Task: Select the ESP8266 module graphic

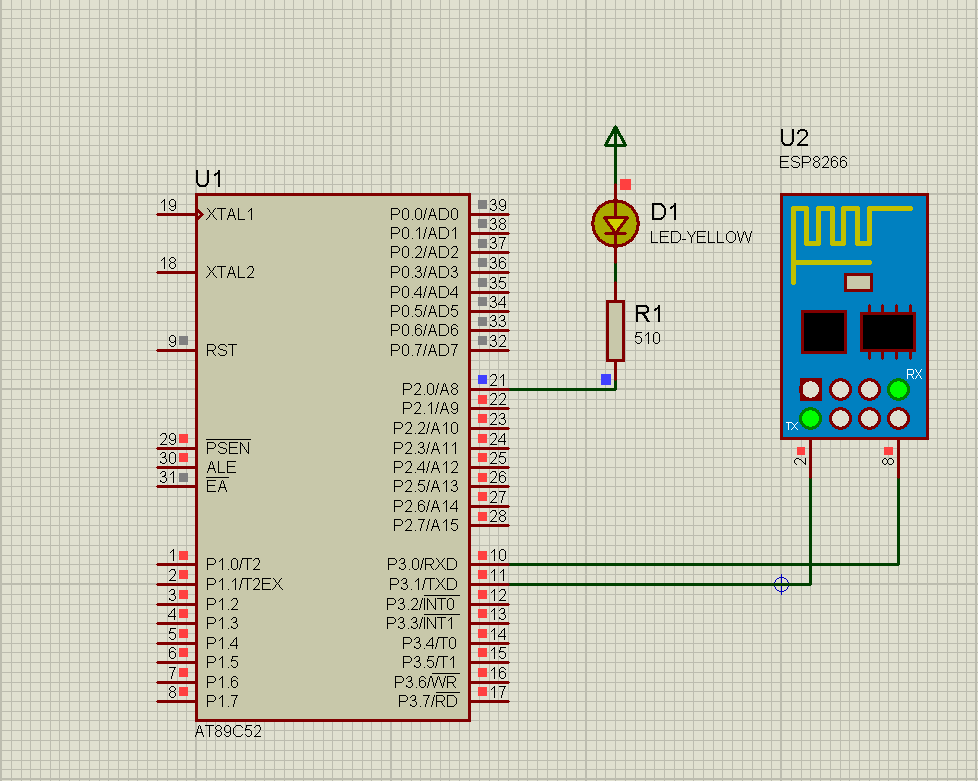Action: tap(855, 316)
